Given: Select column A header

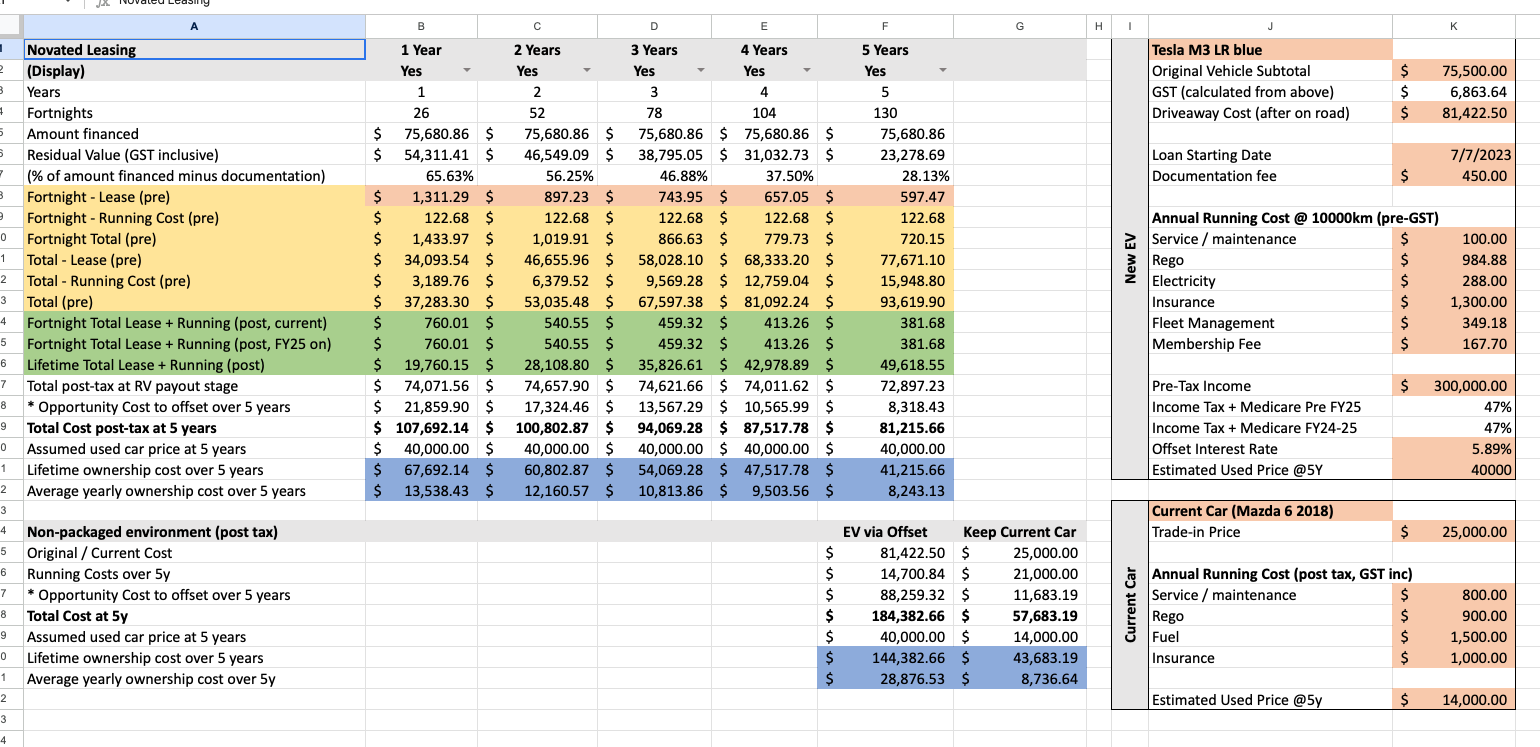Looking at the screenshot, I should [194, 27].
